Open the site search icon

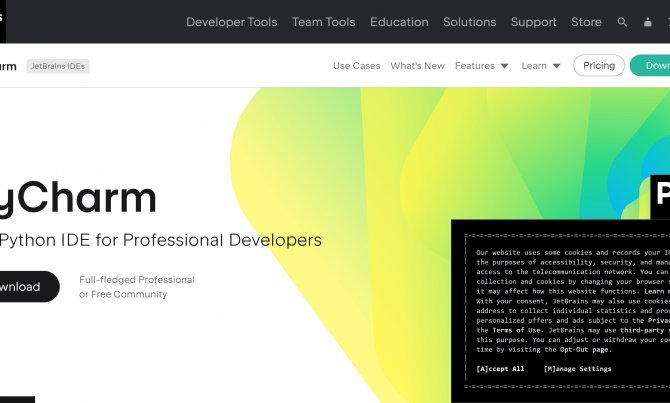[622, 22]
